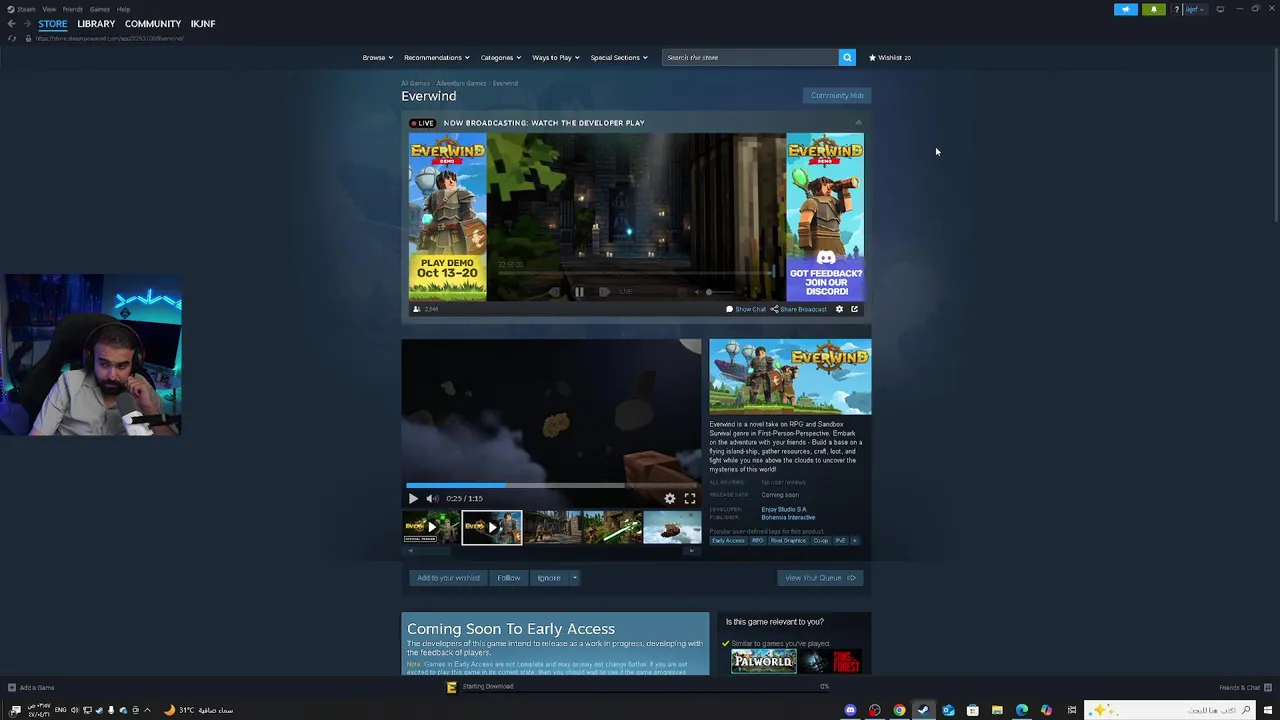
Task: Select the flying island screenshot thumbnail
Action: (x=673, y=527)
